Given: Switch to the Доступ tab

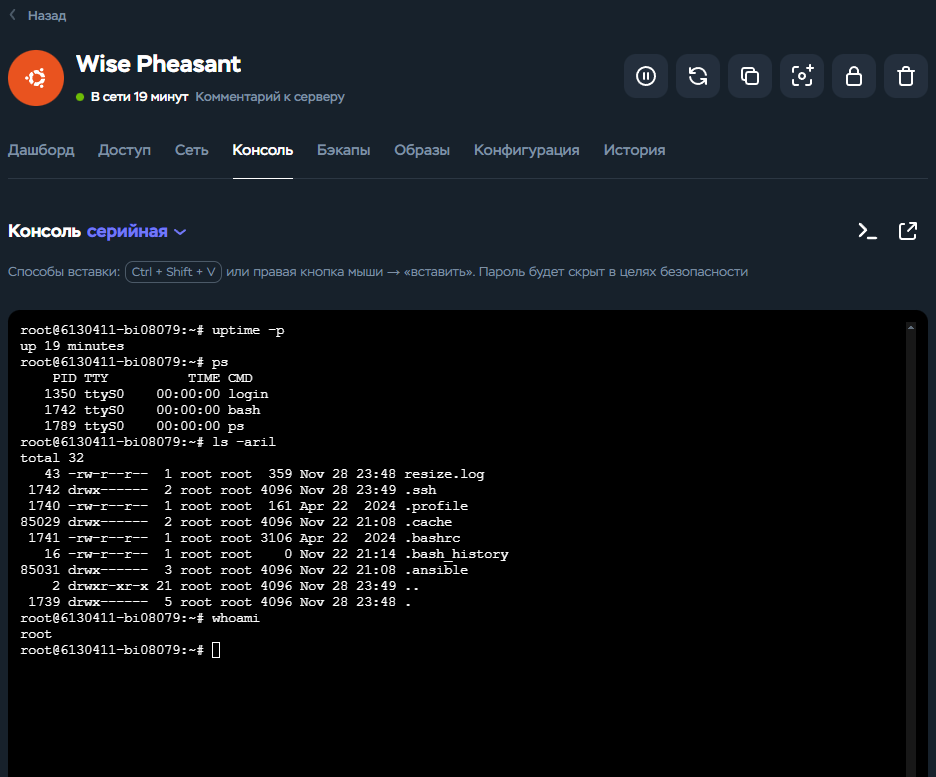Looking at the screenshot, I should click(x=124, y=150).
